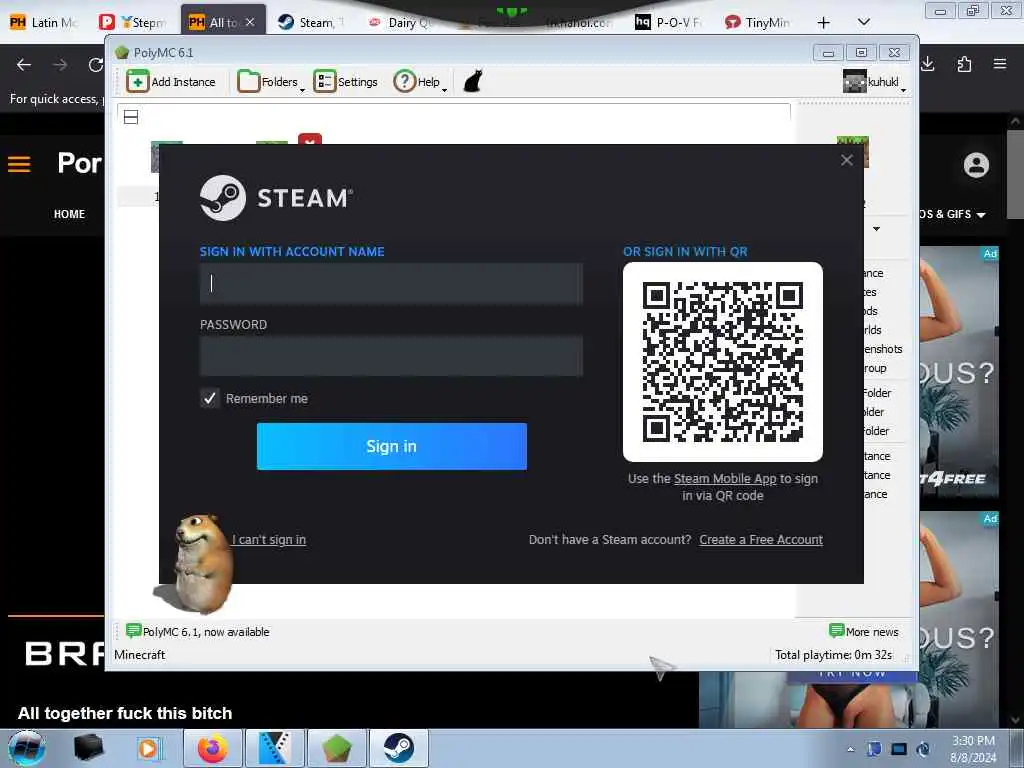The image size is (1024, 768).
Task: Click the PolyMC window title icon
Action: (x=121, y=53)
